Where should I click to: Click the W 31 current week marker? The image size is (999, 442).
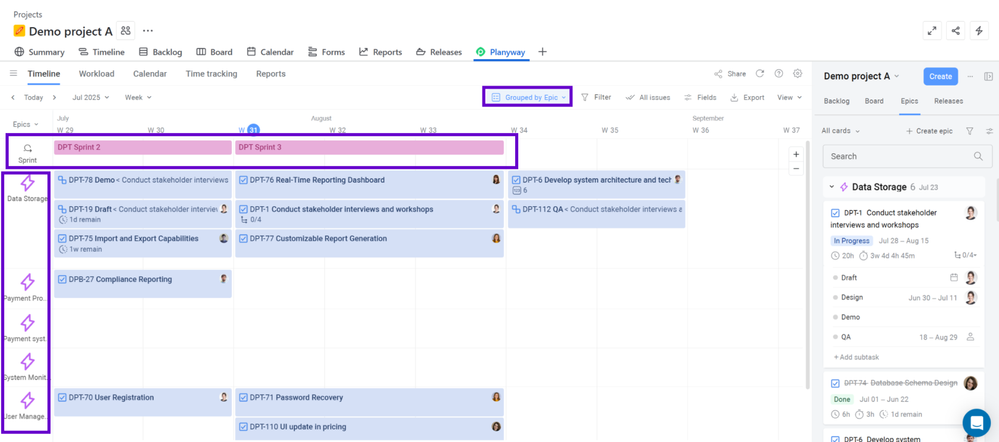coord(249,130)
